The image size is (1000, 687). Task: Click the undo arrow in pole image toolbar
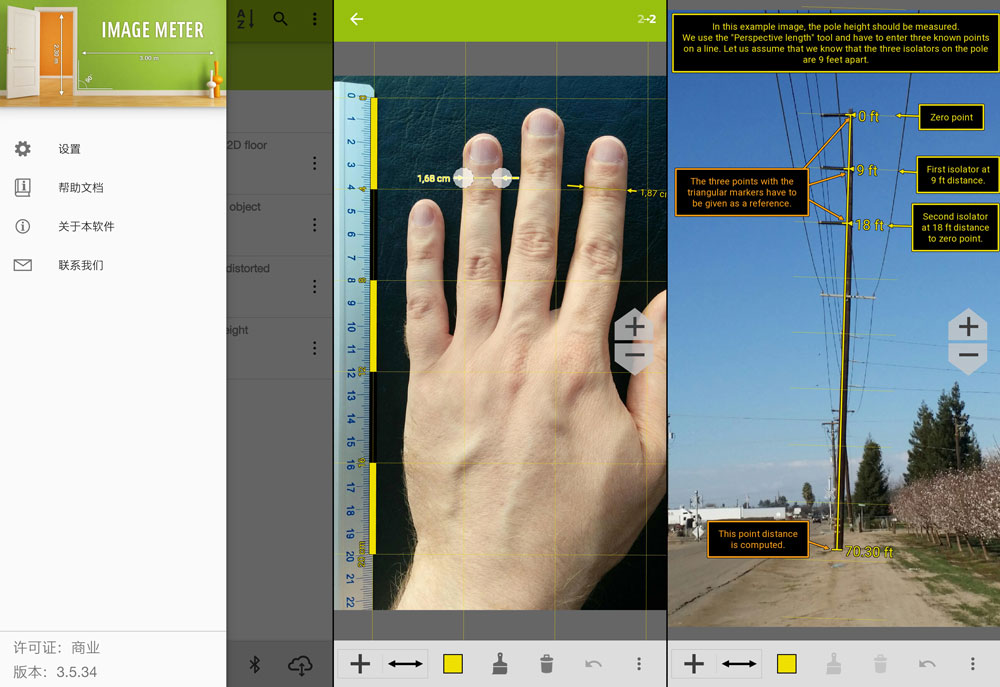coord(927,664)
